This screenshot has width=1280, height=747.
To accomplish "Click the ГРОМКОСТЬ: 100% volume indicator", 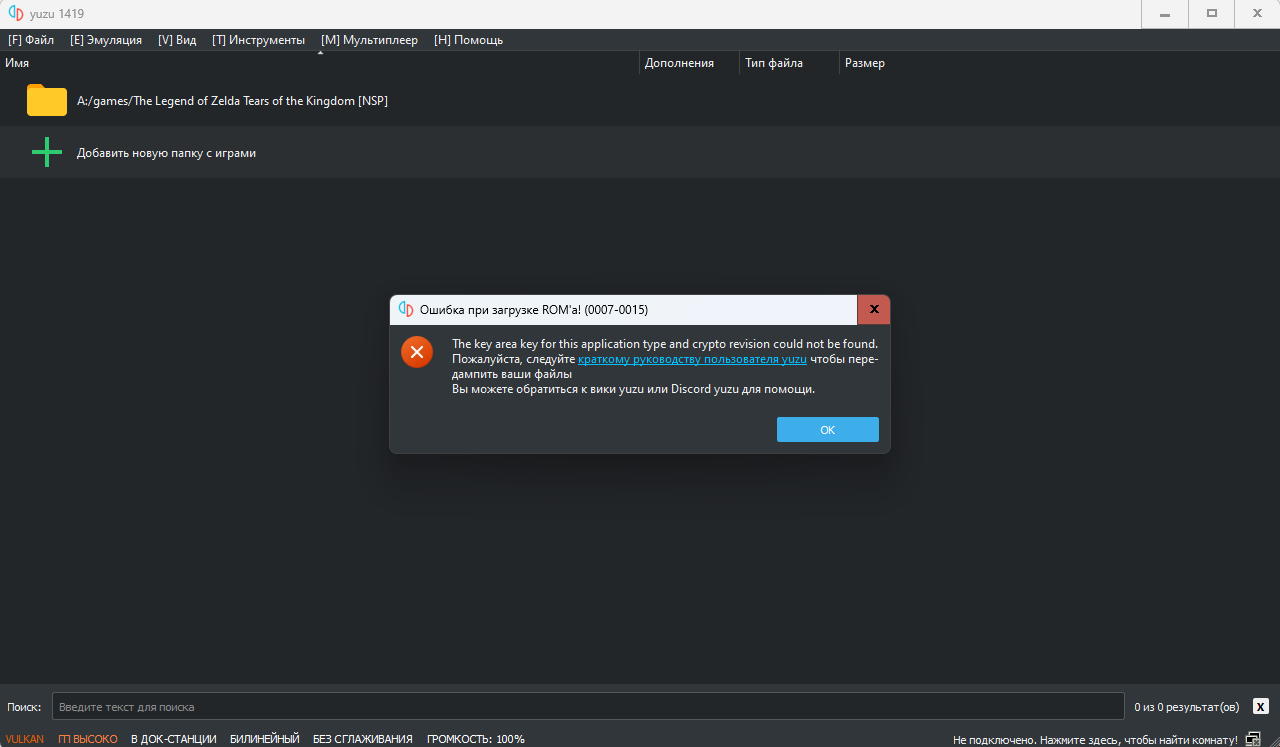I will coord(476,740).
